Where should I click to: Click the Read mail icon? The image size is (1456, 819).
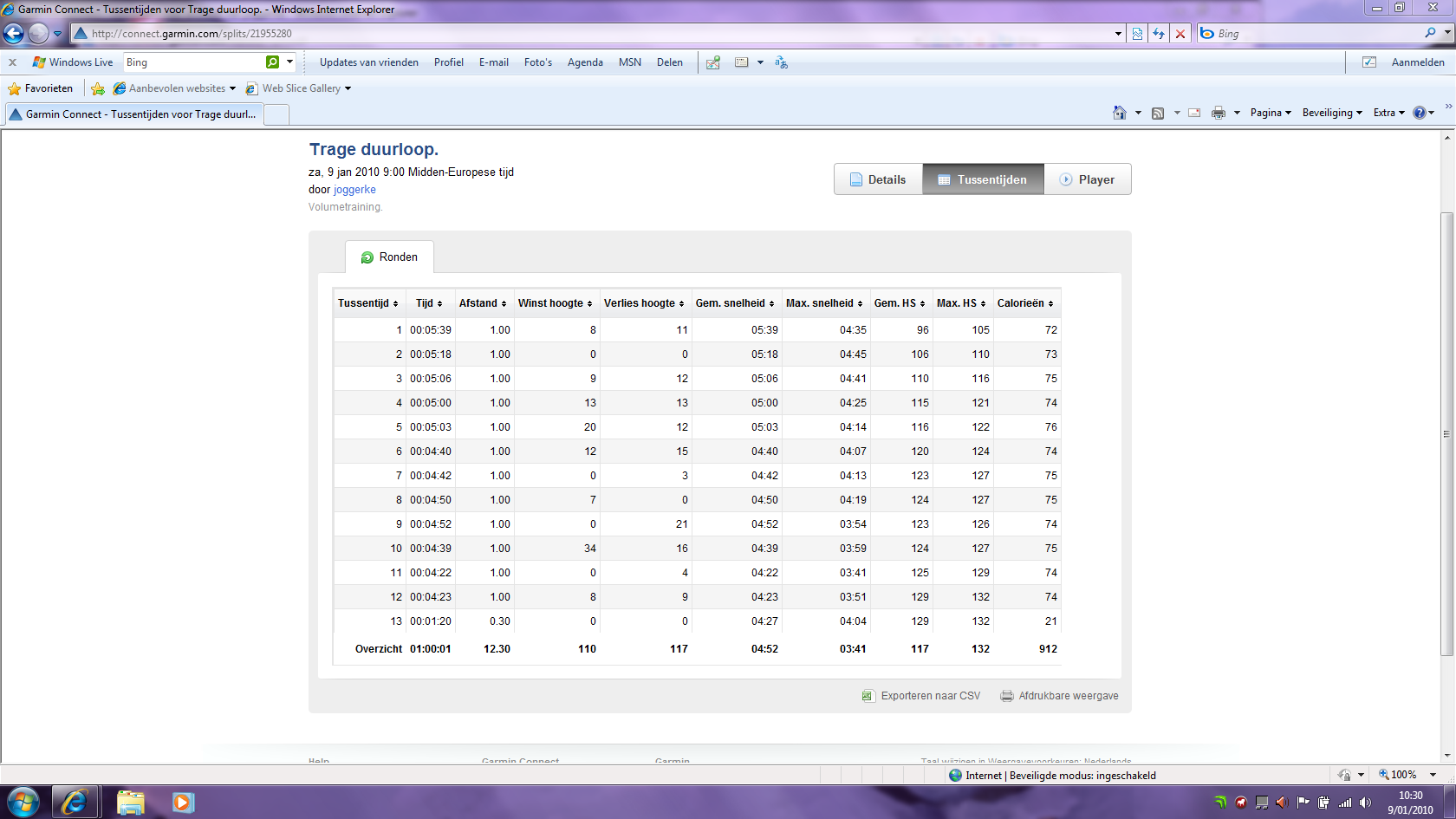(1194, 113)
